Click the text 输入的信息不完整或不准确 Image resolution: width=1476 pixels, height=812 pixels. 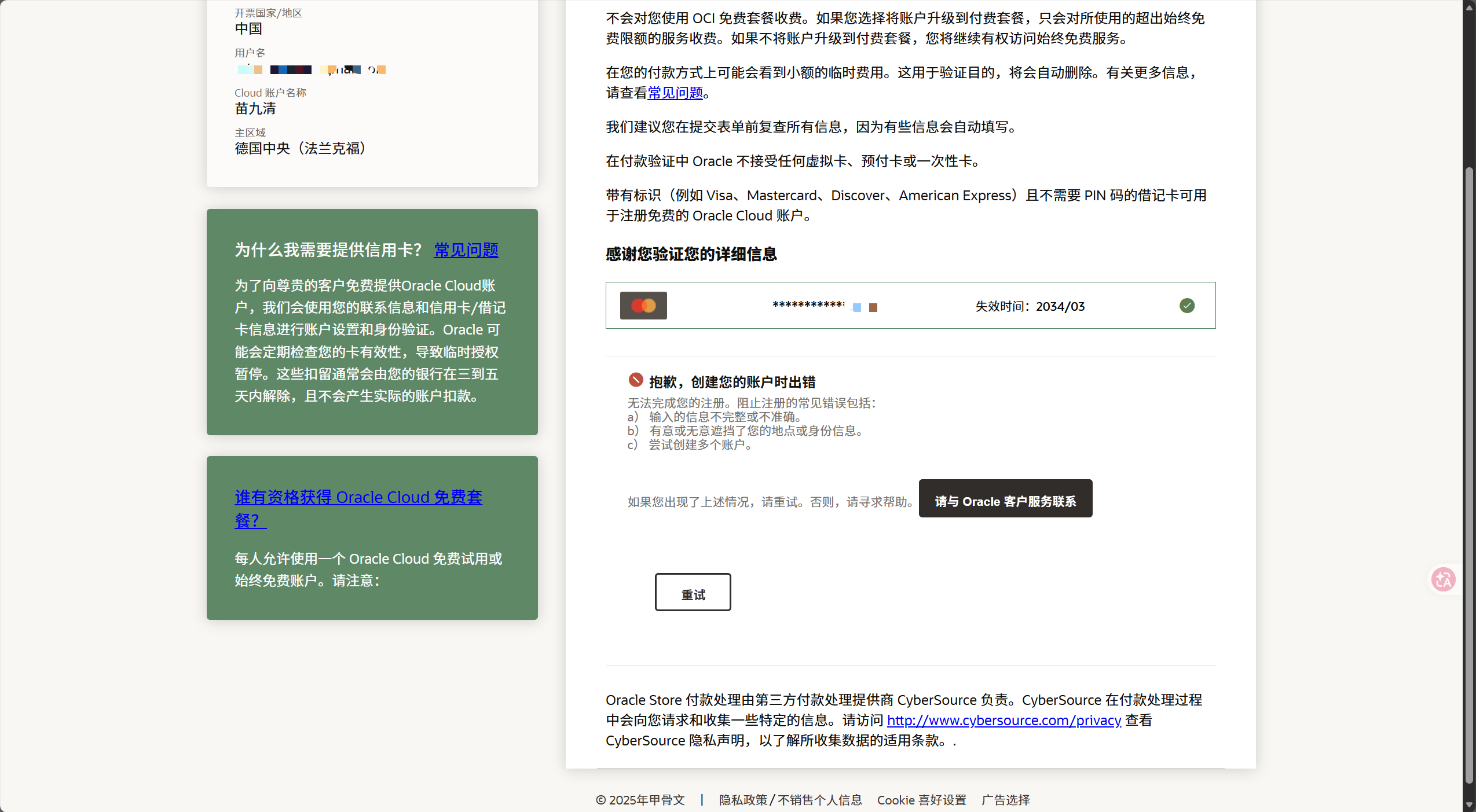tap(725, 417)
